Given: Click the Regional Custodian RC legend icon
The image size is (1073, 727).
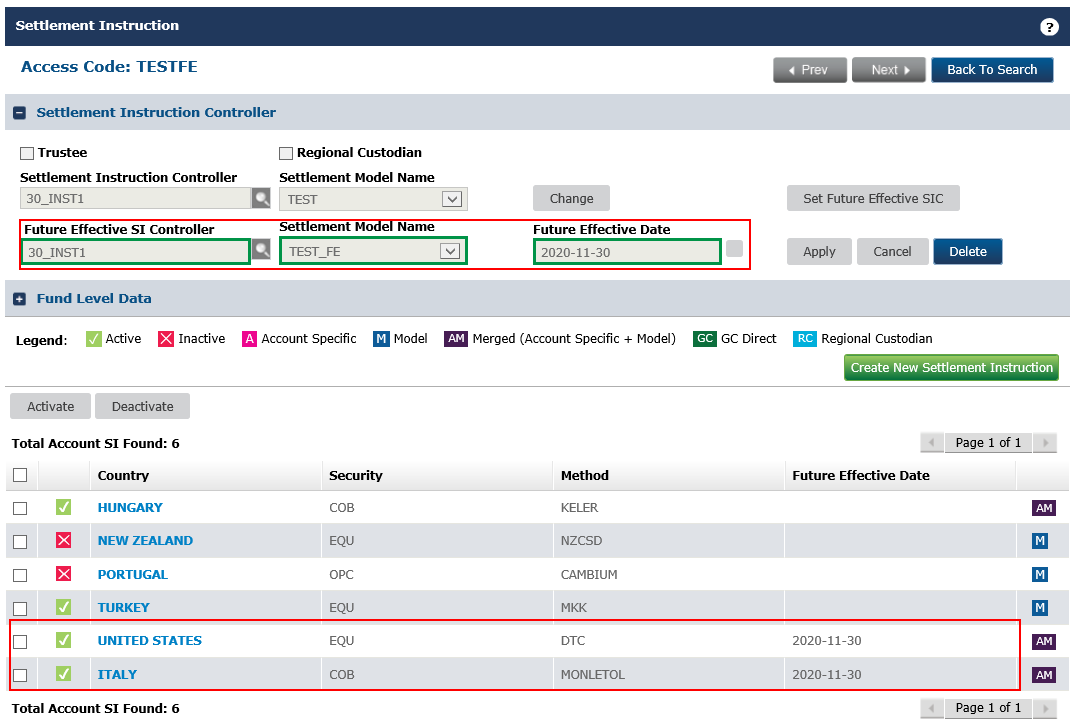Looking at the screenshot, I should pyautogui.click(x=805, y=339).
